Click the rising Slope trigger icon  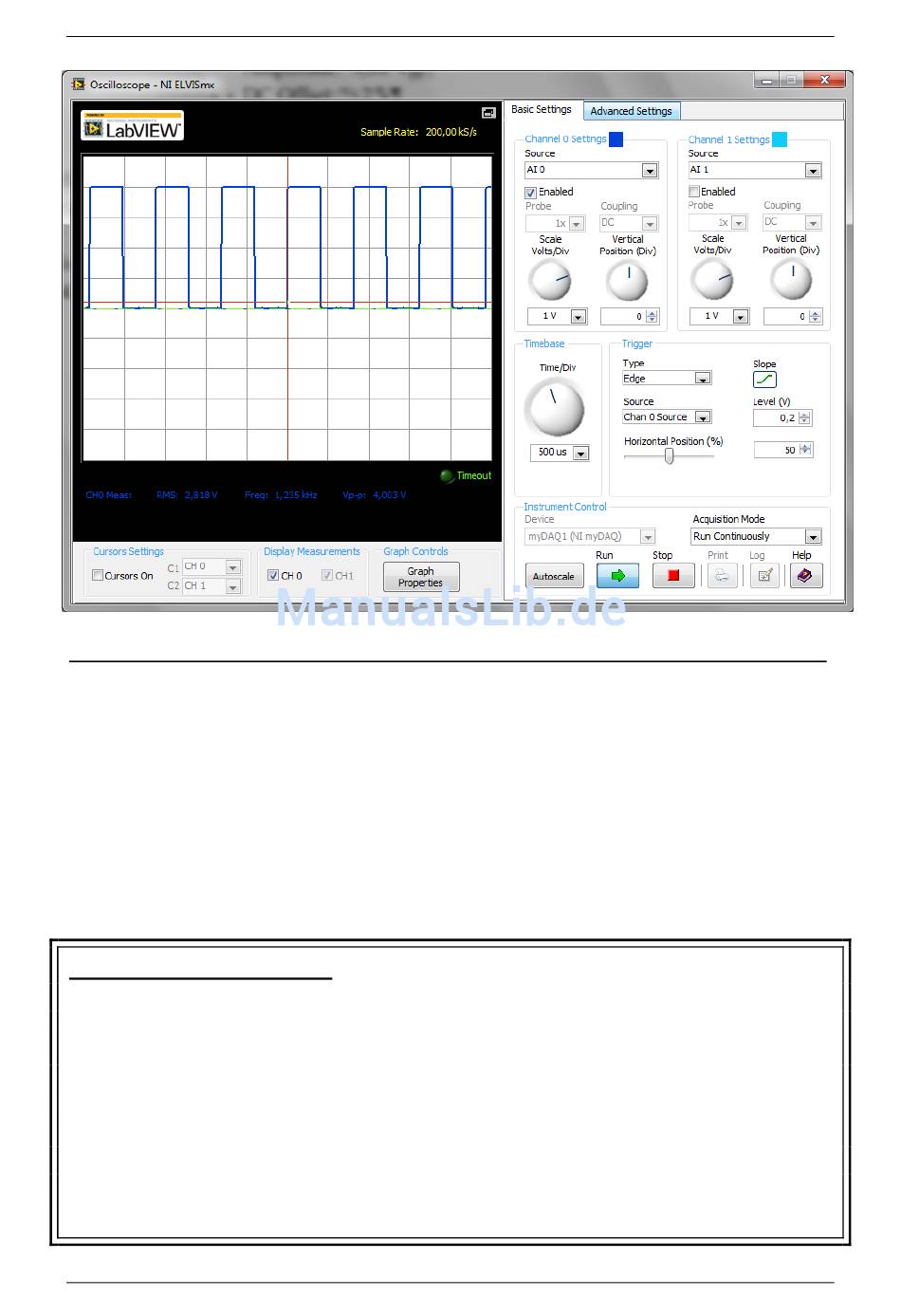pos(764,380)
